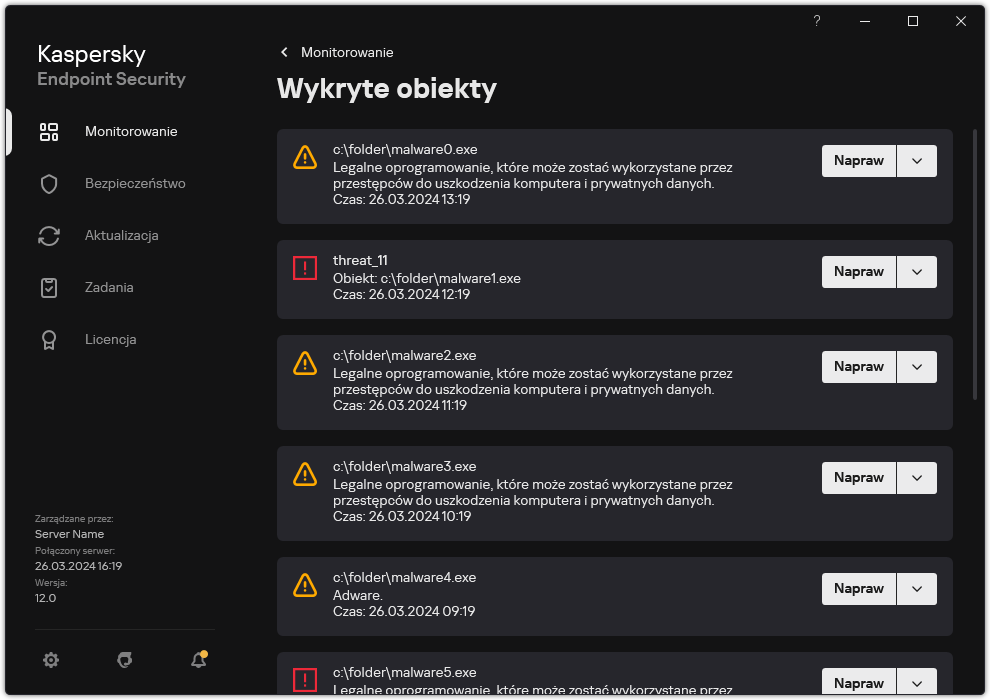
Task: Select the Zadania clipboard icon
Action: [x=49, y=287]
